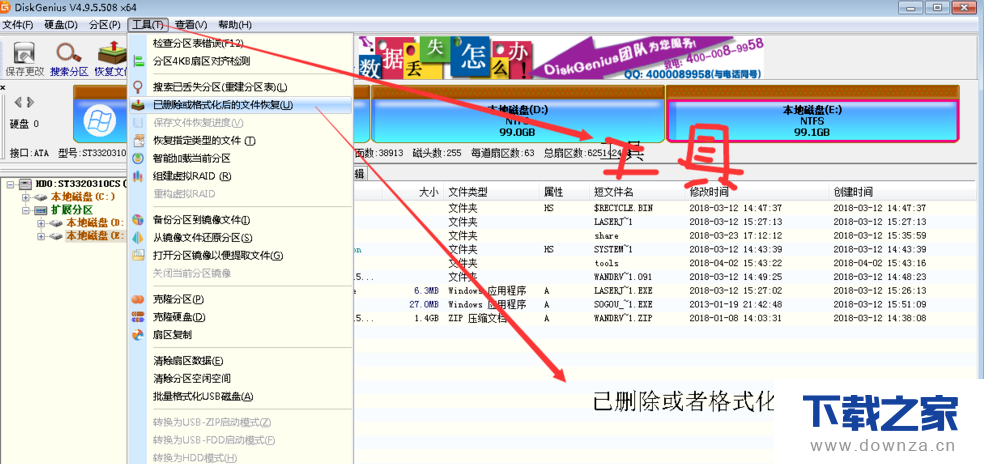Image resolution: width=984 pixels, height=464 pixels.
Task: Click the HD0 hard disk icon in tree
Action: click(25, 184)
